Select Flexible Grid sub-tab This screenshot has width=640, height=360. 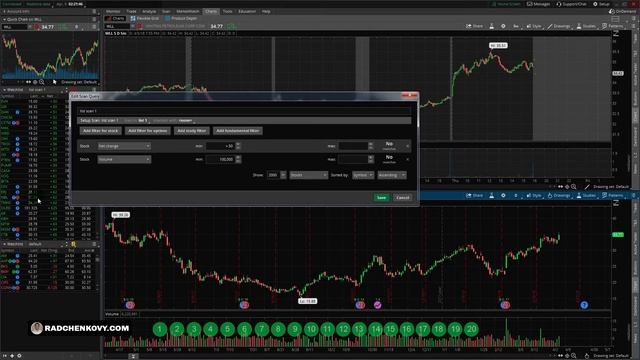pyautogui.click(x=144, y=18)
